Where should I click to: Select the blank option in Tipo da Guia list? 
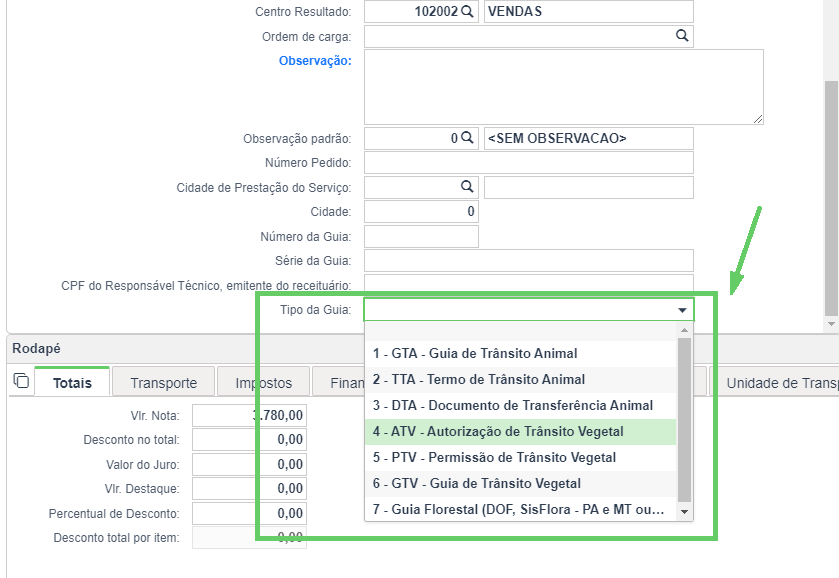521,331
